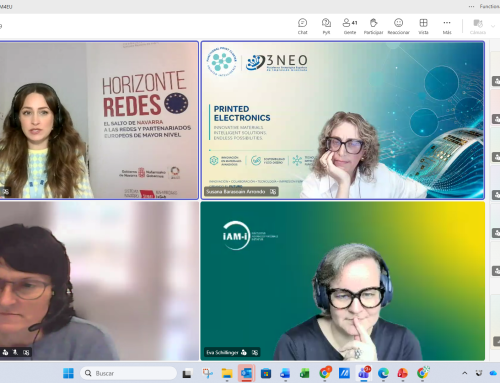Open Microsoft Edge from the taskbar

pos(383,373)
